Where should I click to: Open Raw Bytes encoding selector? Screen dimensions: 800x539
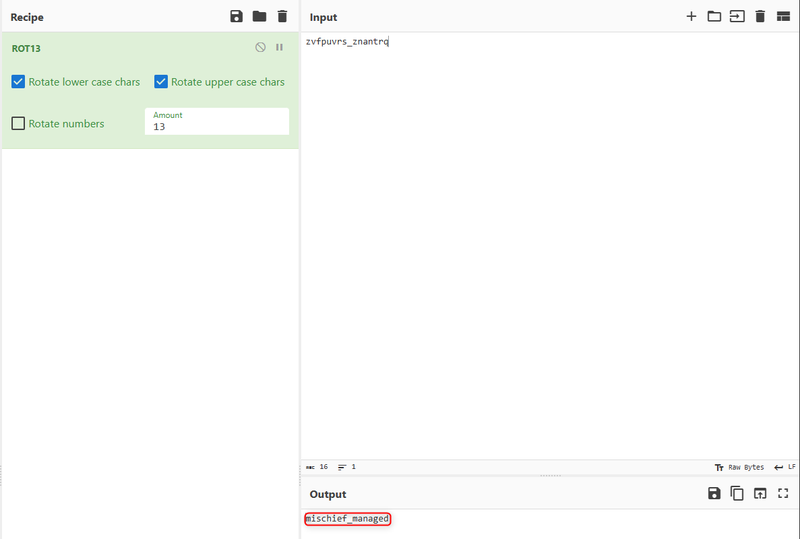(x=740, y=467)
